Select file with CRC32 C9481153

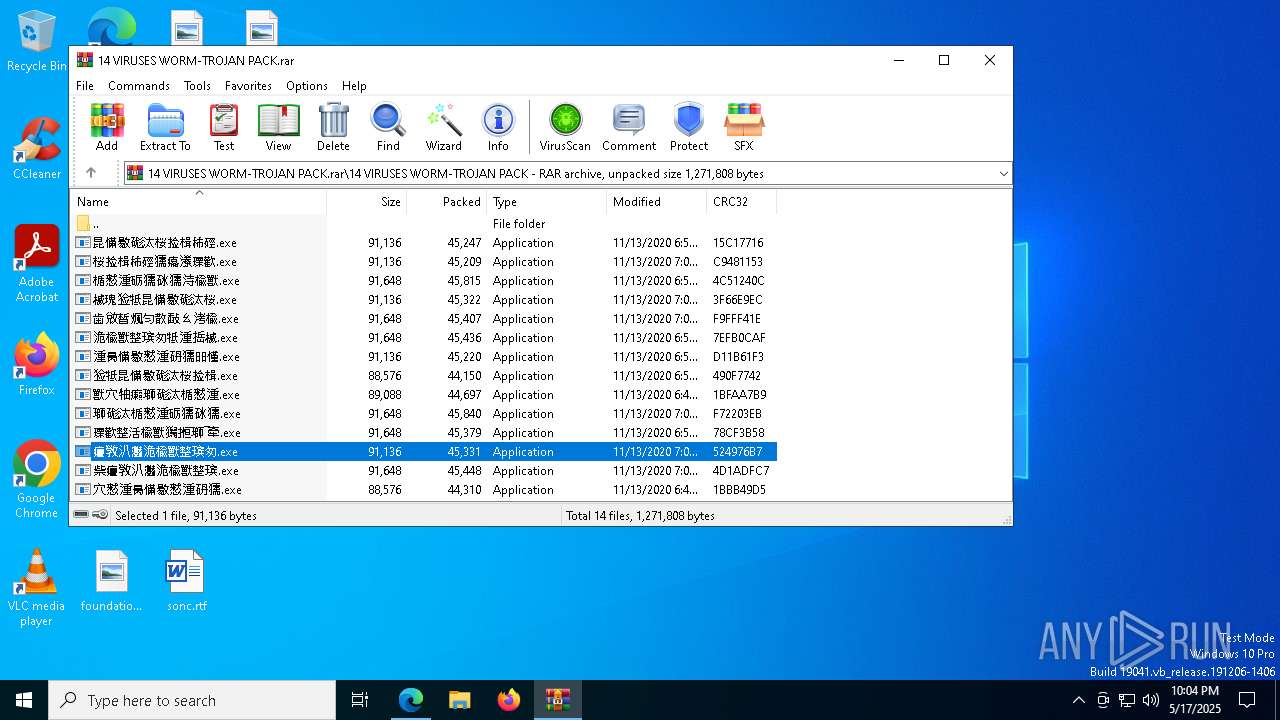point(424,262)
